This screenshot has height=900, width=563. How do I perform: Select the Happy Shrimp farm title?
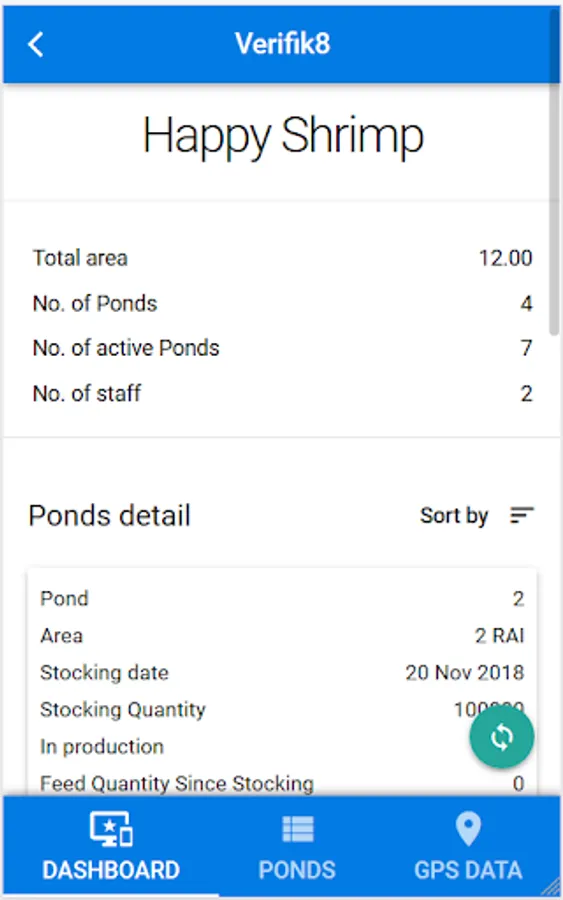(282, 137)
